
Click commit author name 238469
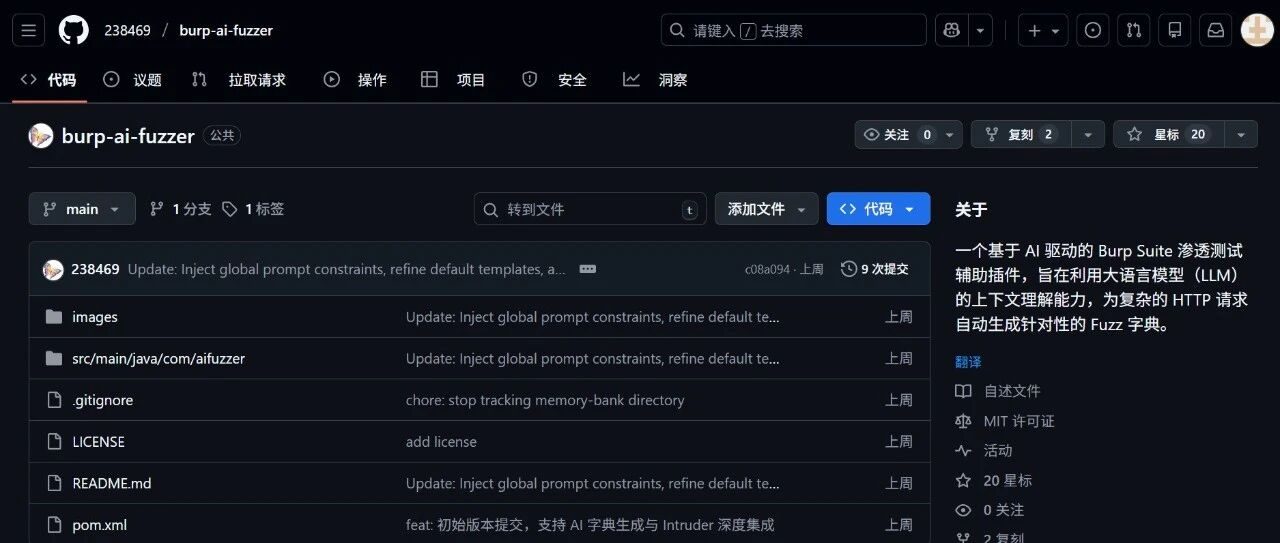[95, 269]
